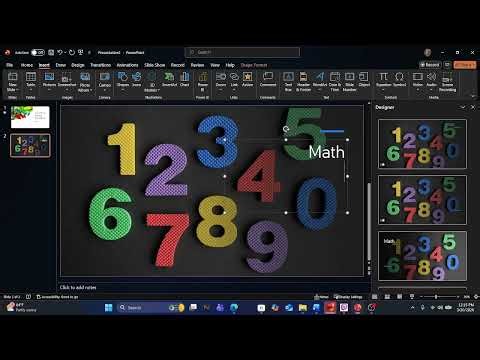Click the orange Share button
480x360 pixels.
pos(465,65)
